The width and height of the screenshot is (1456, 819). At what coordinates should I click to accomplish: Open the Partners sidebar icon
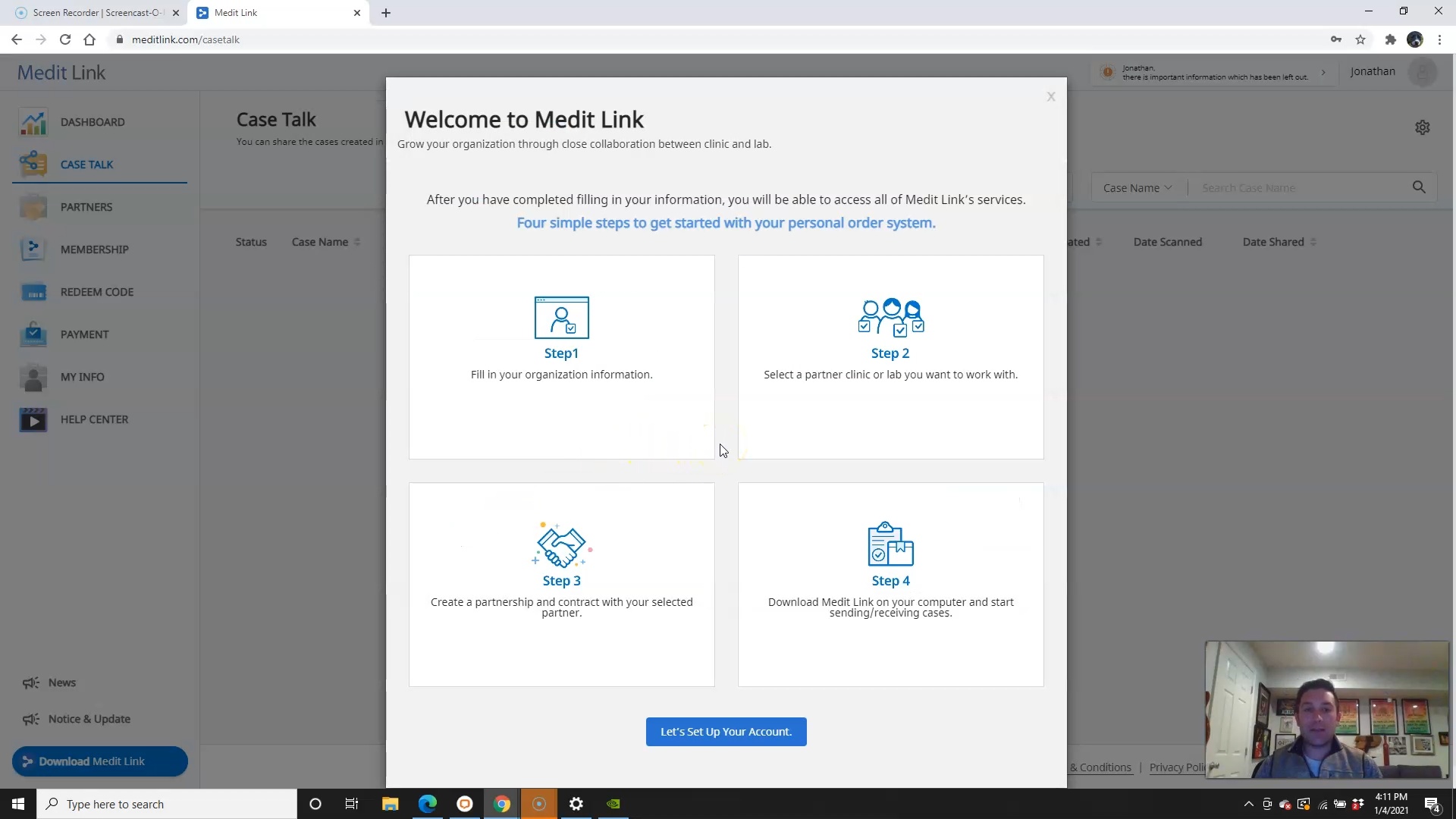pos(33,207)
